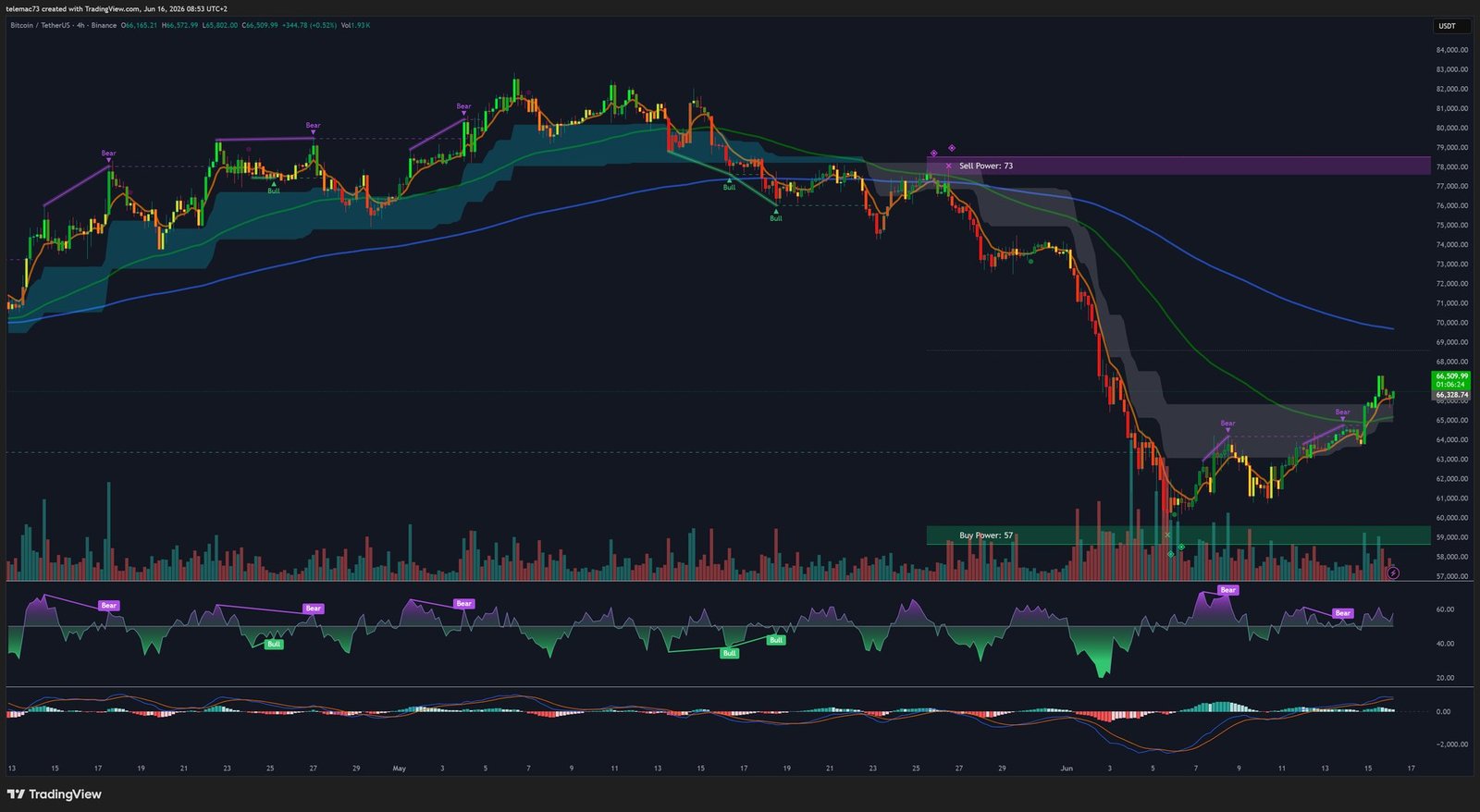Click the -2,000.00 MACD axis label
Screen dimensions: 1480x812
pos(1451,744)
